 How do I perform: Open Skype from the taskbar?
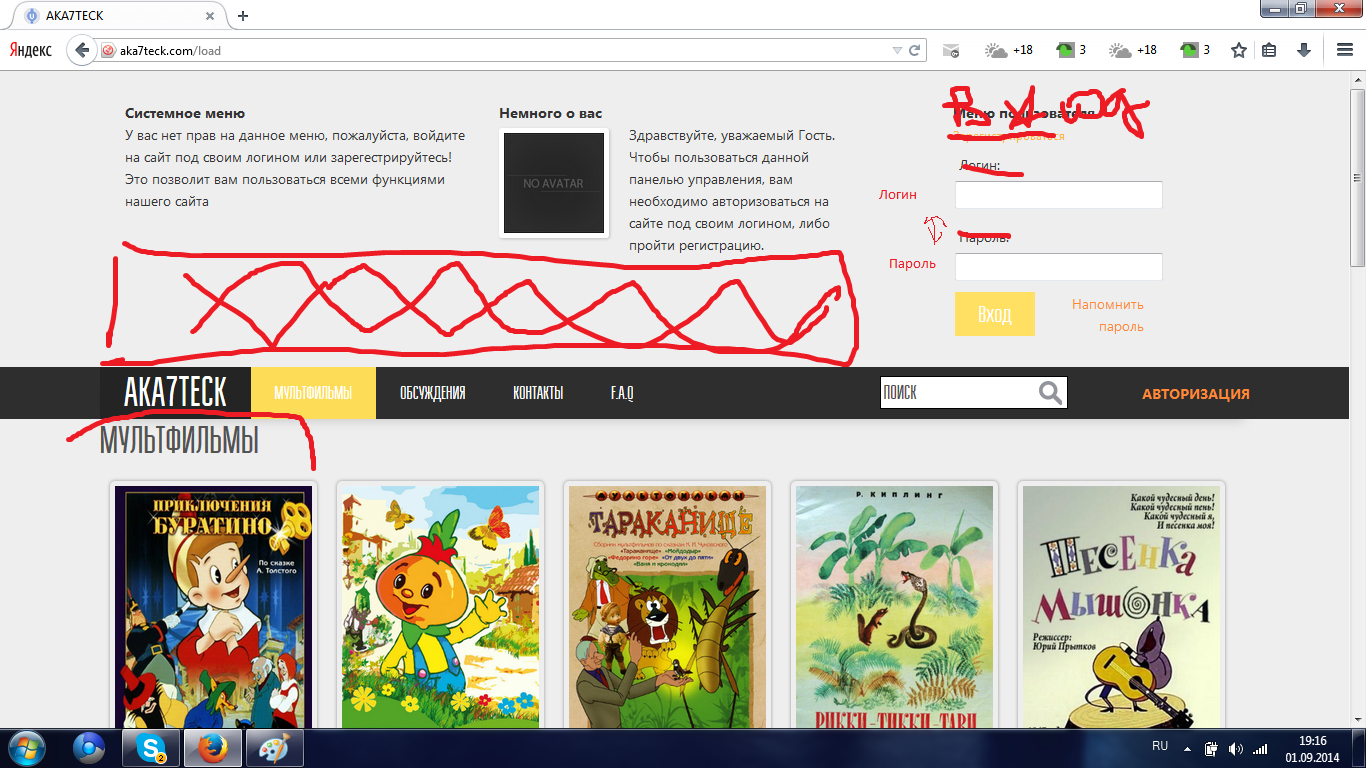click(x=151, y=747)
